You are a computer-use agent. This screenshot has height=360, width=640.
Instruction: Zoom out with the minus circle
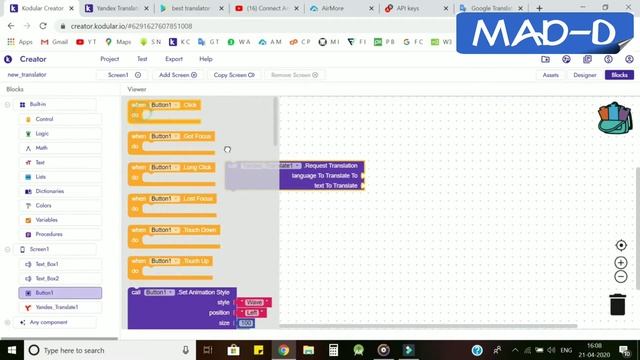point(621,276)
